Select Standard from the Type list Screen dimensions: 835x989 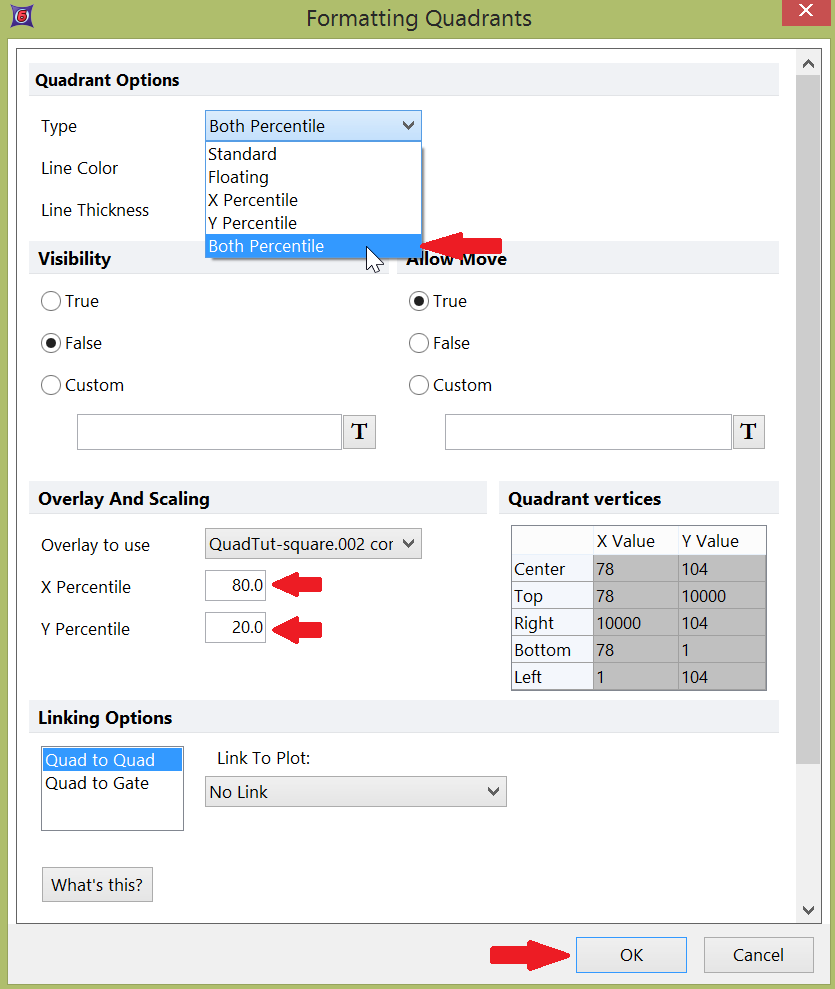[x=242, y=154]
